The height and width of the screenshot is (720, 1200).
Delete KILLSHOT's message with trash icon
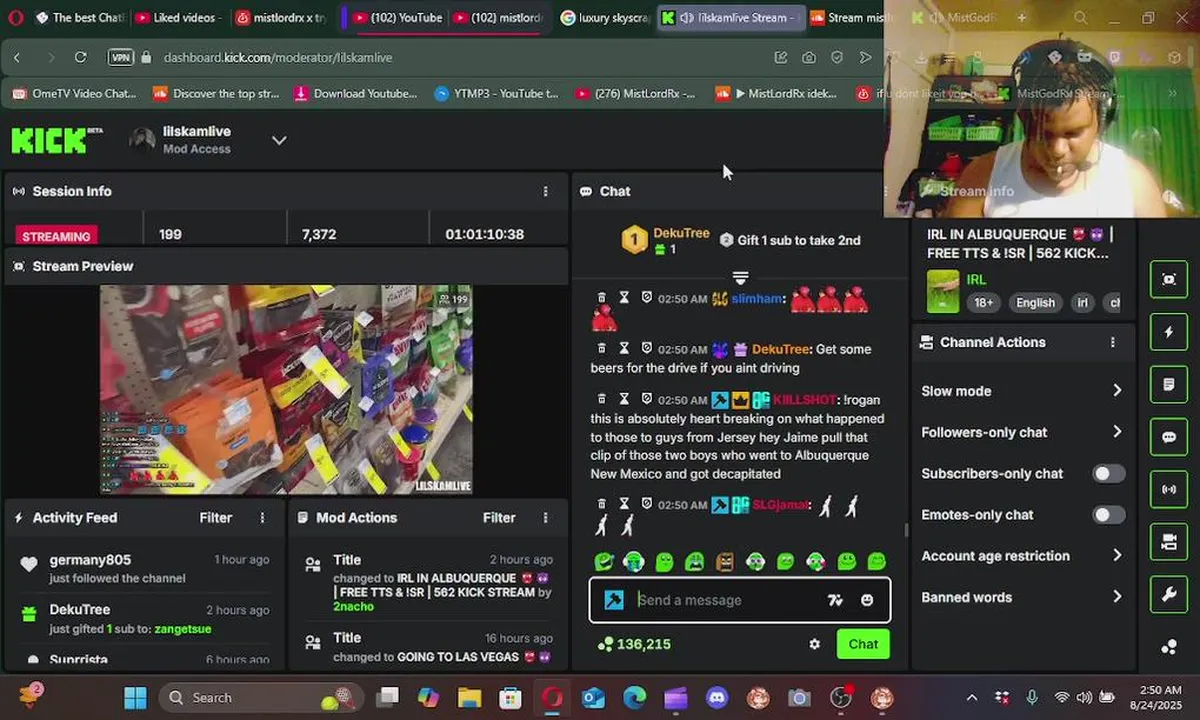(601, 399)
